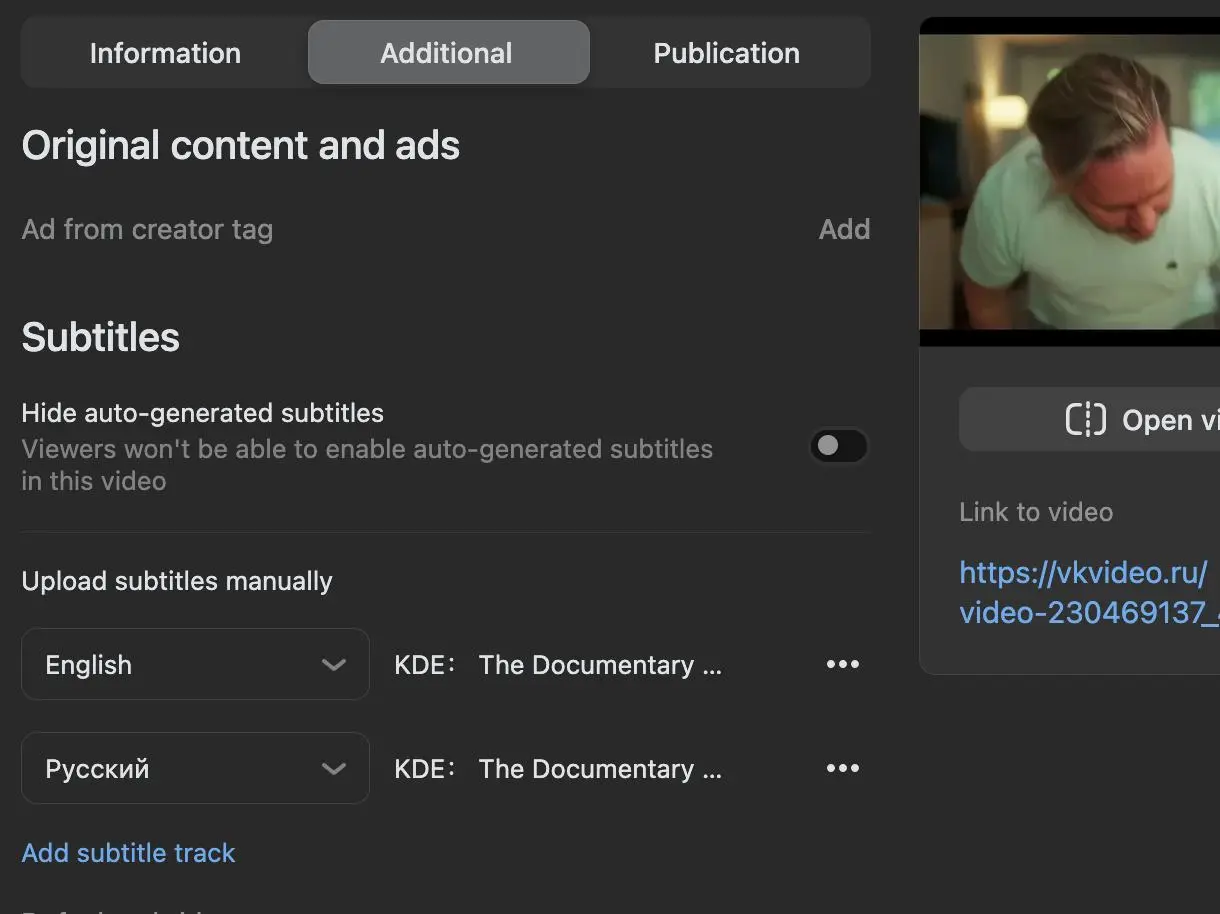
Task: Click Add subtitle track link
Action: [x=129, y=853]
